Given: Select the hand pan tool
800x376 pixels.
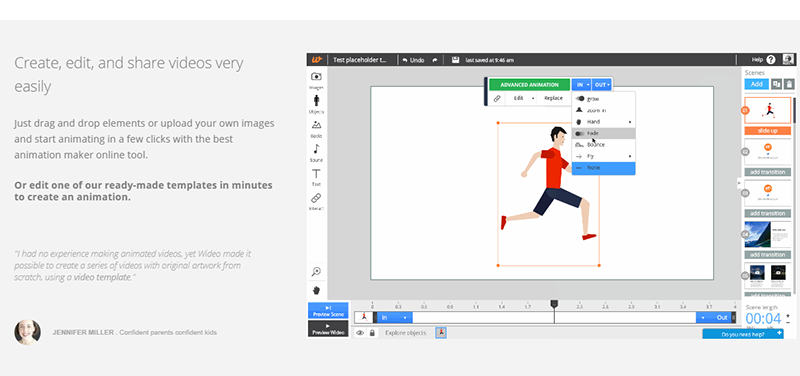Looking at the screenshot, I should 316,291.
